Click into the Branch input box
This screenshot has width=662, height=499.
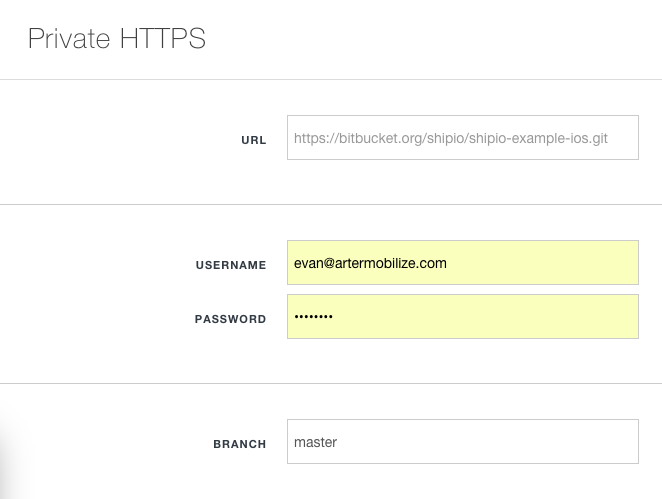[x=463, y=442]
